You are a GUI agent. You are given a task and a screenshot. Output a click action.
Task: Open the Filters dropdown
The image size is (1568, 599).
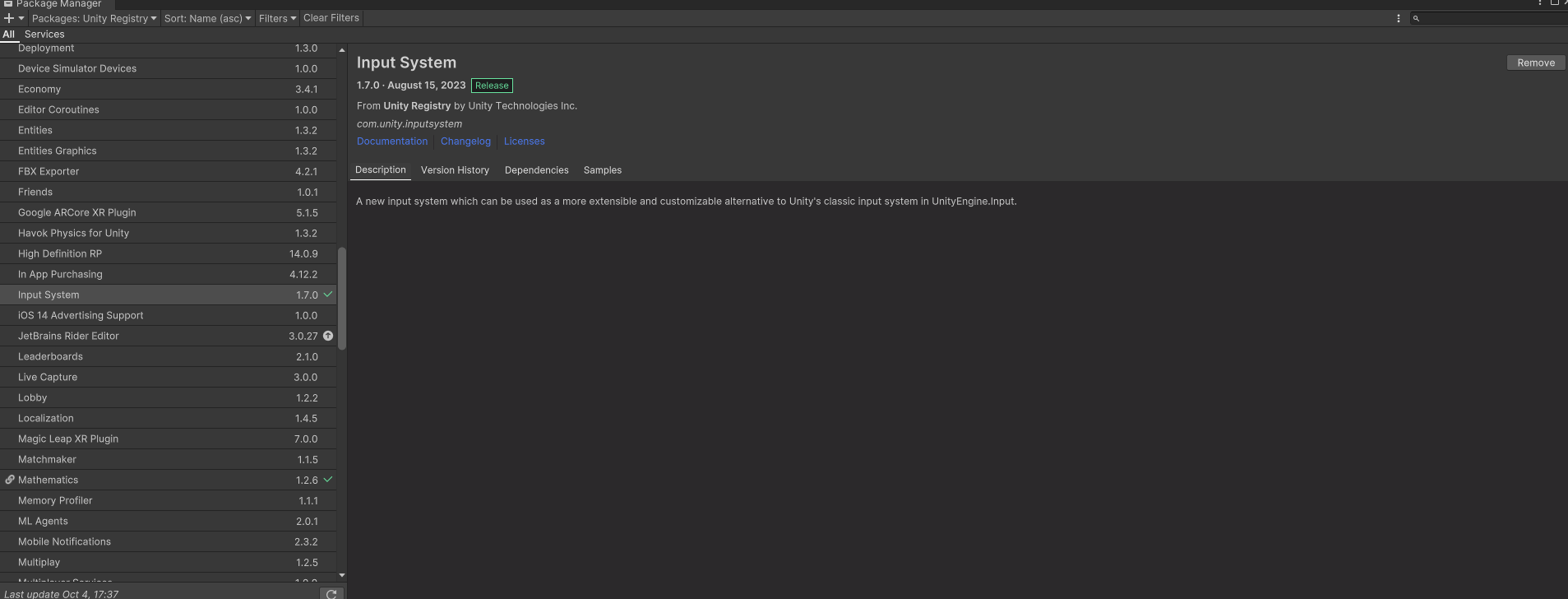(277, 18)
